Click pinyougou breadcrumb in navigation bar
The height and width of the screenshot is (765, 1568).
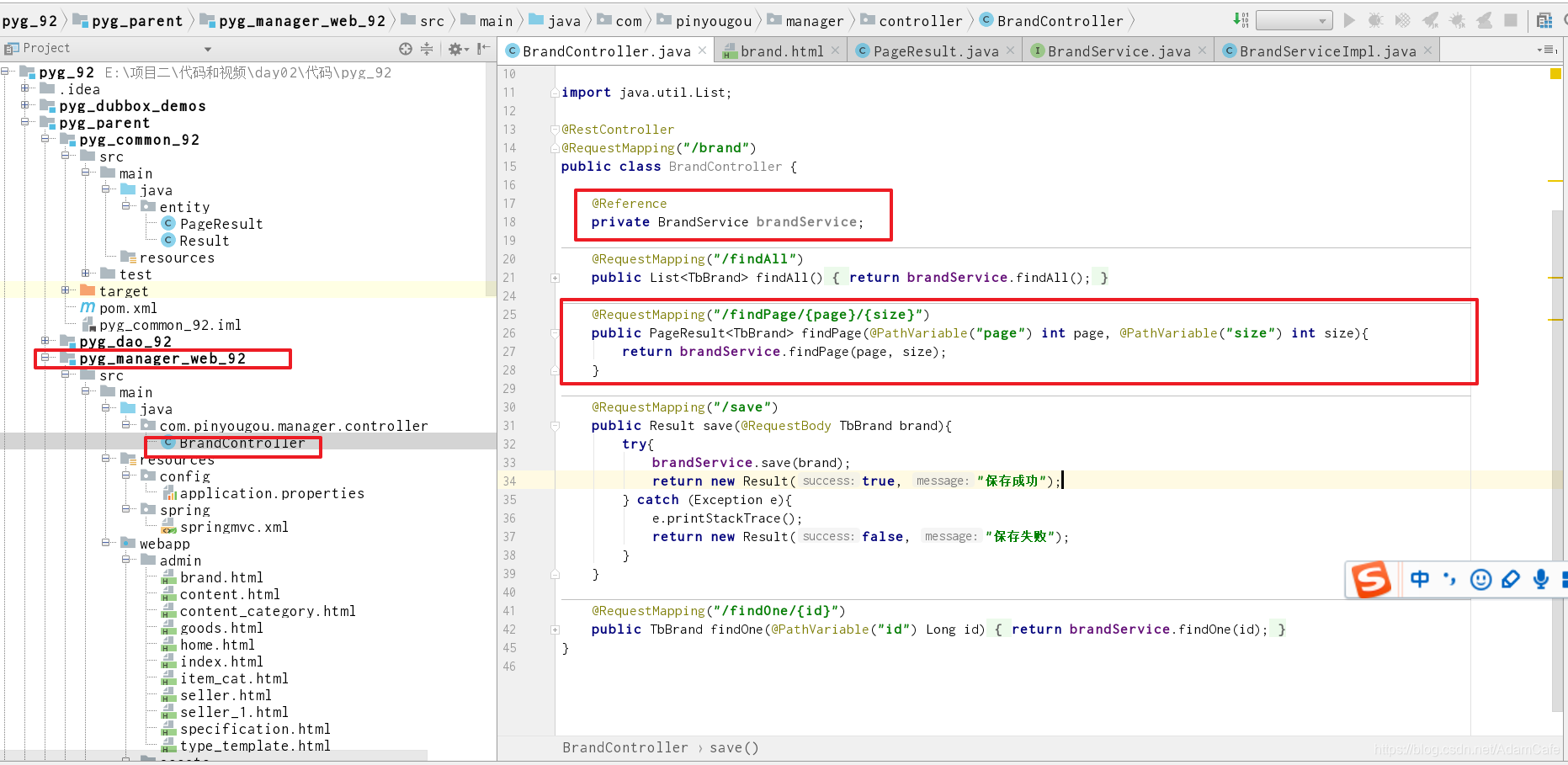pyautogui.click(x=704, y=21)
